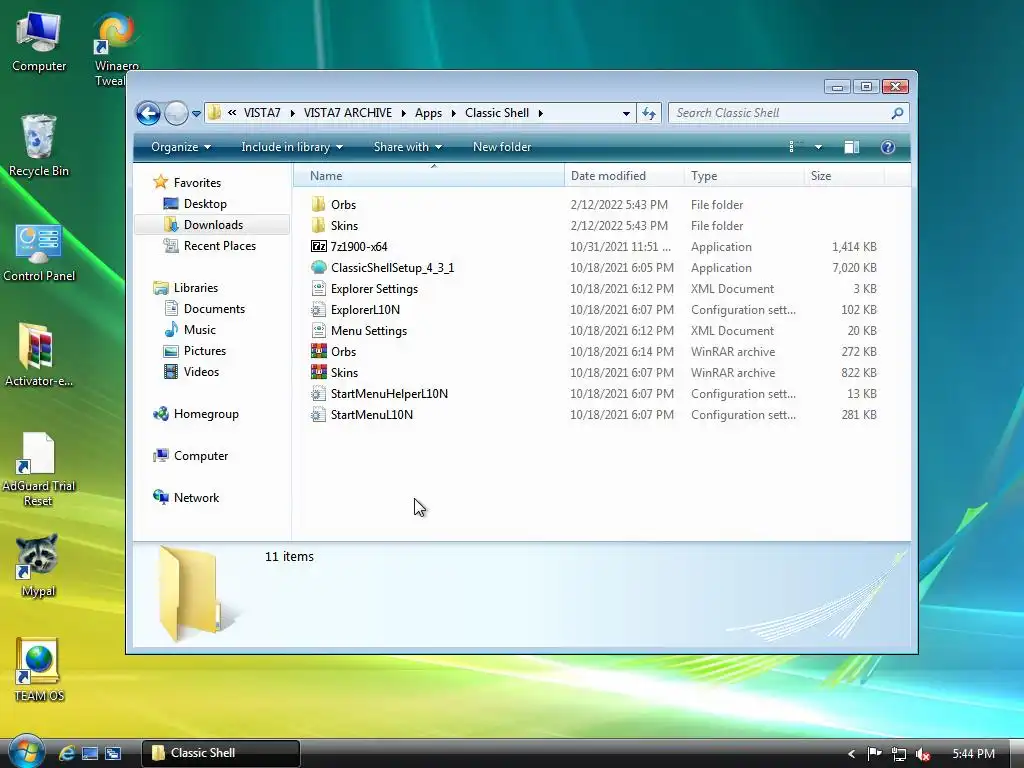The height and width of the screenshot is (768, 1024).
Task: Expand arrow after Apps breadcrumb
Action: coord(453,113)
